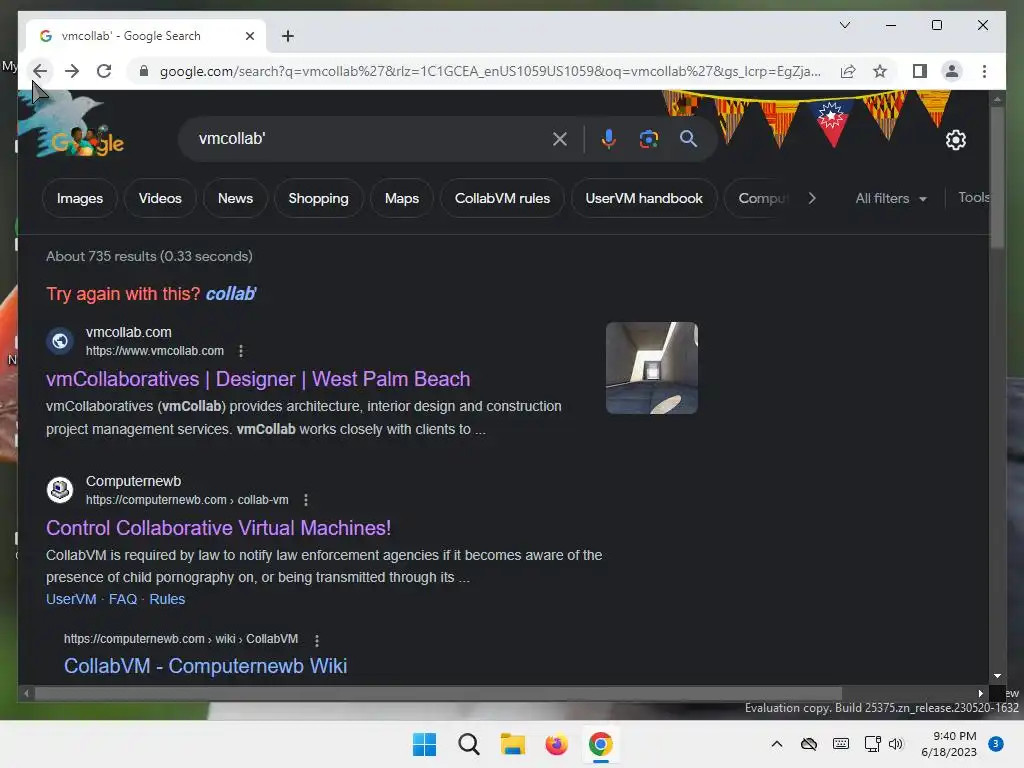Try again with the collab' suggestion
This screenshot has height=768, width=1024.
click(x=231, y=294)
